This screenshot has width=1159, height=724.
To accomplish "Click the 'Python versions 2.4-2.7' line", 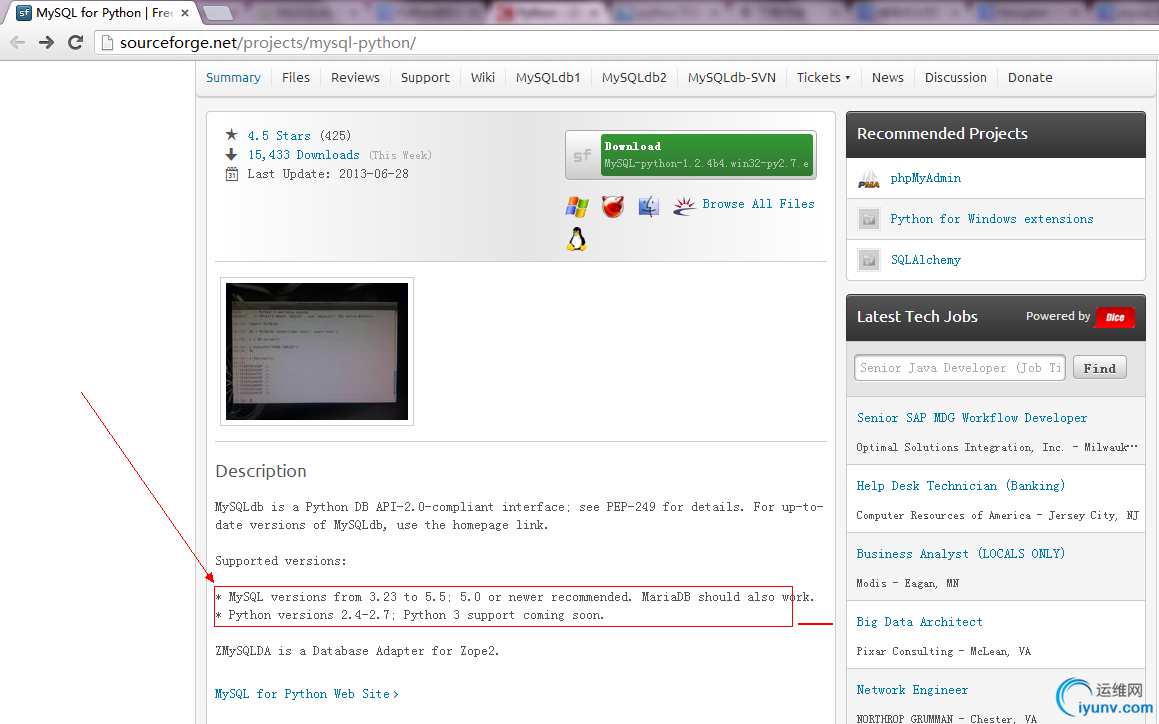I will (x=409, y=615).
